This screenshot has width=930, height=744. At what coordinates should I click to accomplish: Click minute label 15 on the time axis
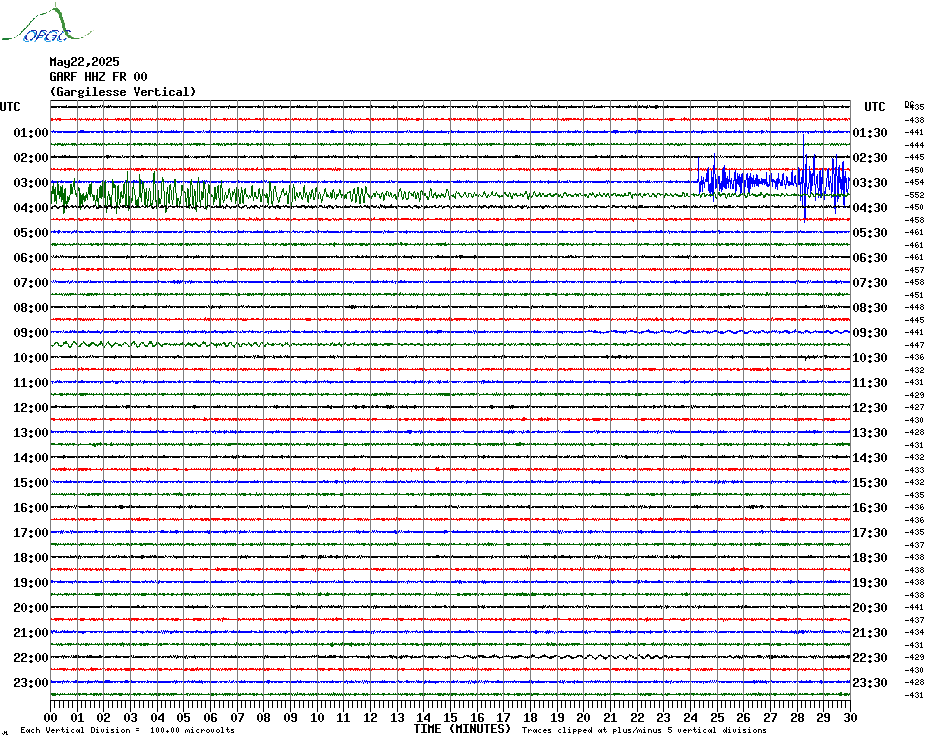click(451, 717)
